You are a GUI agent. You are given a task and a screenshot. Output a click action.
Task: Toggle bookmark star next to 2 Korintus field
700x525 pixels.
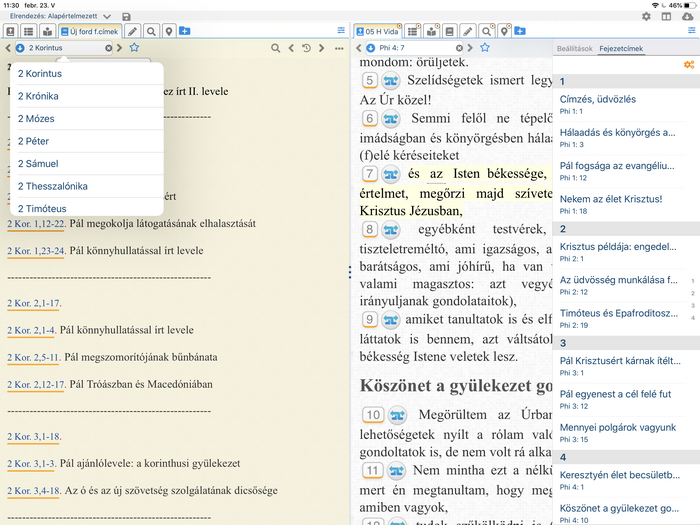click(x=134, y=47)
